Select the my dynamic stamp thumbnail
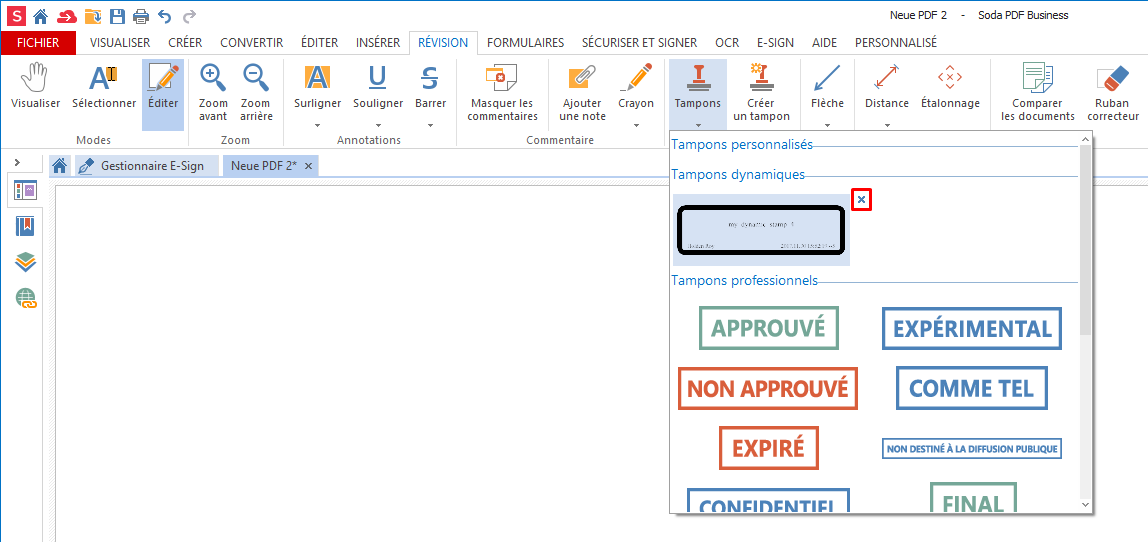This screenshot has width=1148, height=542. [761, 230]
